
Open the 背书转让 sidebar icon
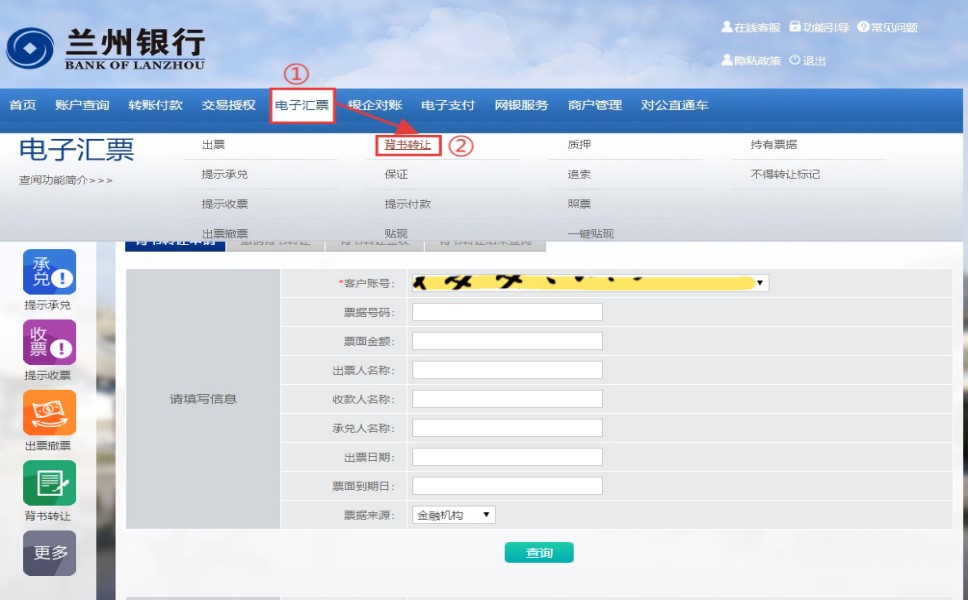(x=49, y=483)
